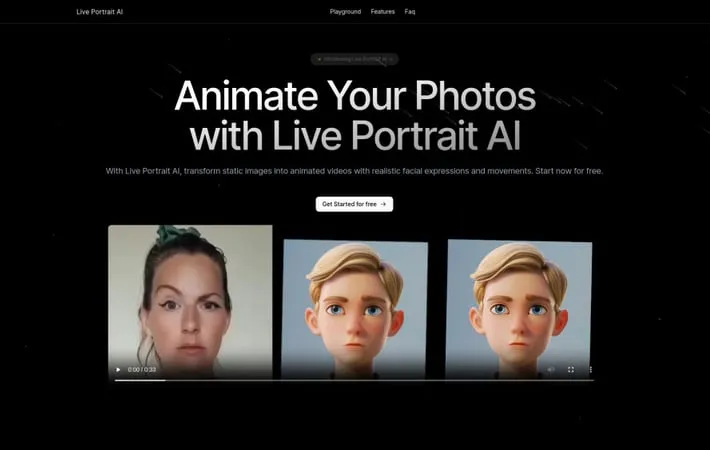Click the Live Portrait AI logo
Viewport: 710px width, 450px height.
click(x=100, y=12)
